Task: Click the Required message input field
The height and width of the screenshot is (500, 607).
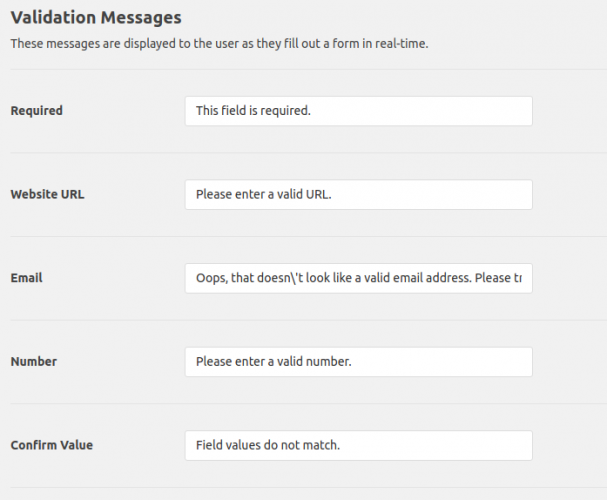Action: 358,111
